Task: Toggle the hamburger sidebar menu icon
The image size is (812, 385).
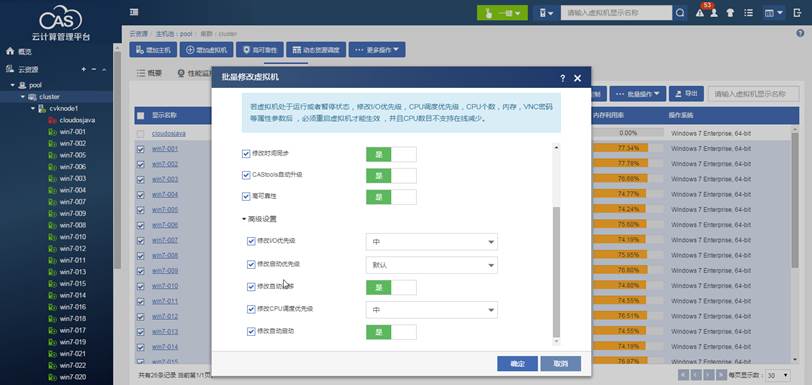Action: 134,12
